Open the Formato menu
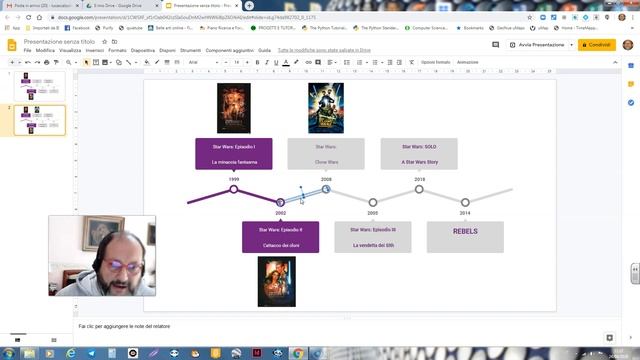 coord(117,50)
